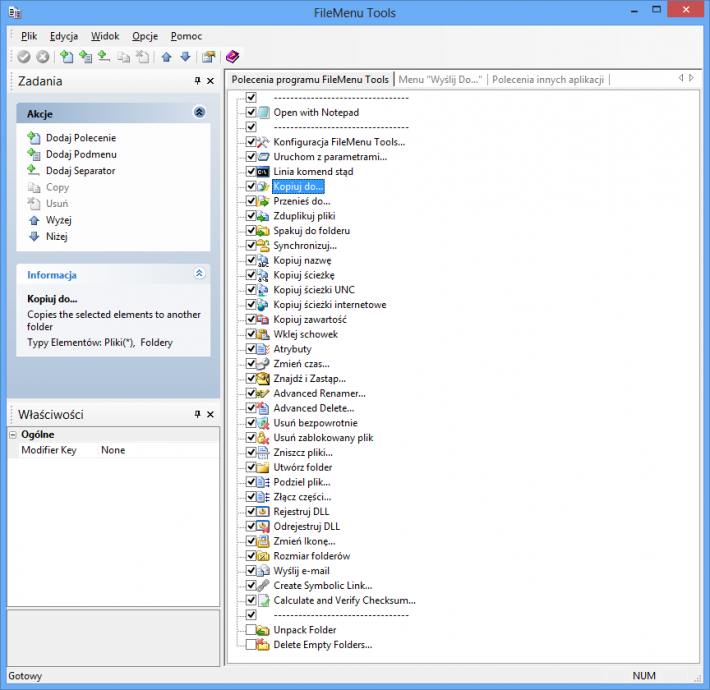Collapse the Informacja section chevron
The image size is (710, 690).
[199, 273]
